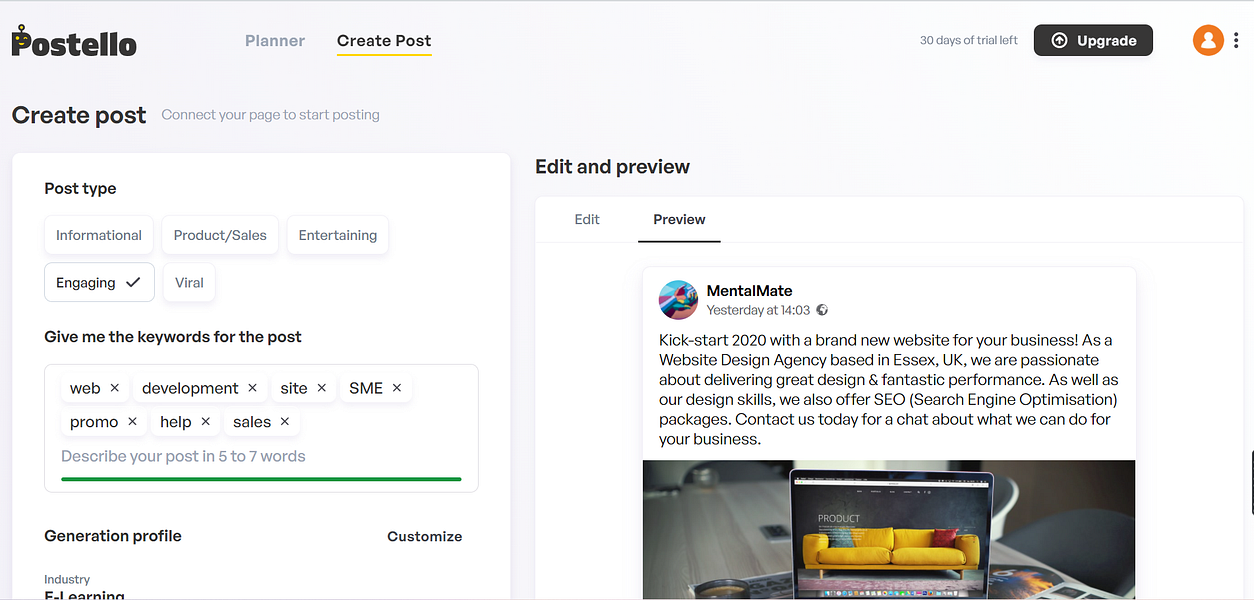Click the Upgrade button
Viewport: 1254px width, 600px height.
[x=1093, y=40]
